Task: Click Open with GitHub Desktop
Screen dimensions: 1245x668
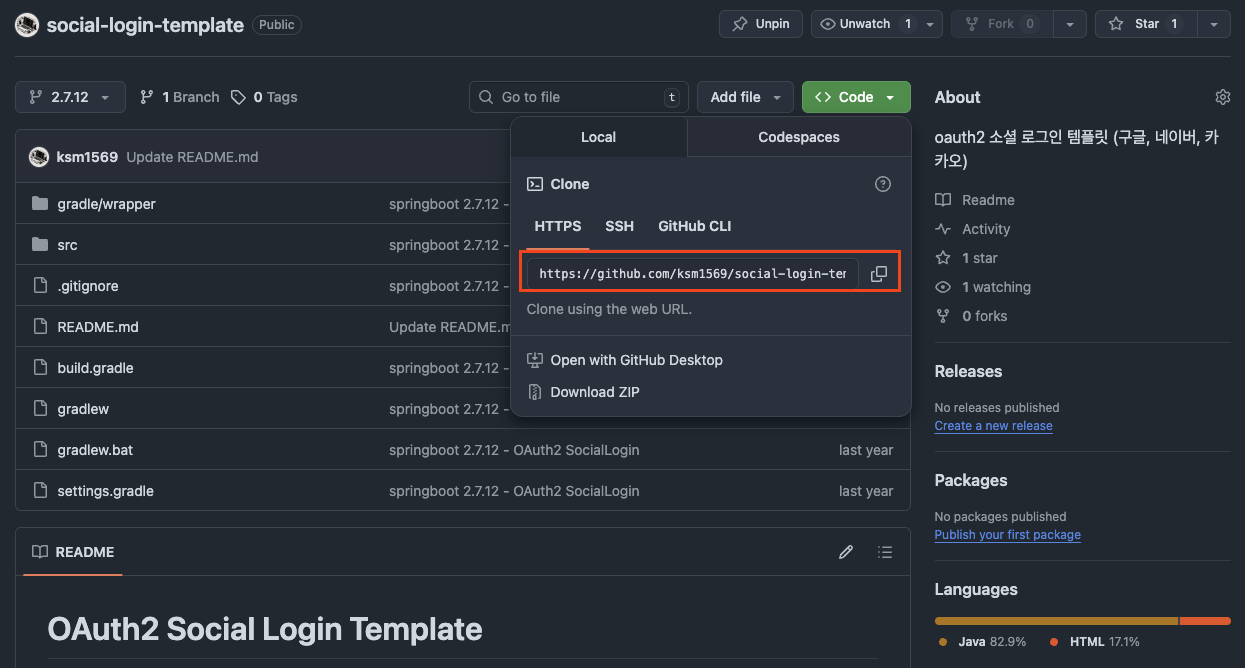Action: tap(625, 360)
